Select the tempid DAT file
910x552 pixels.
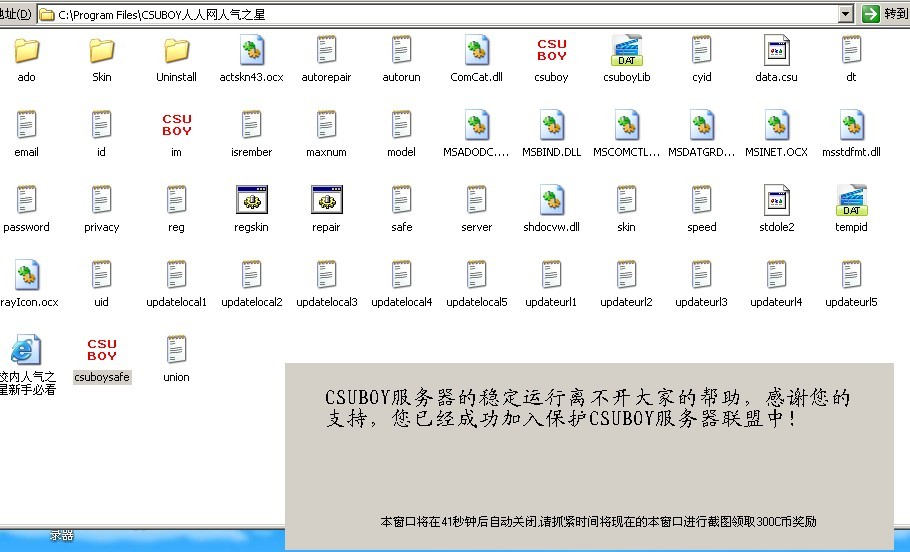coord(851,201)
